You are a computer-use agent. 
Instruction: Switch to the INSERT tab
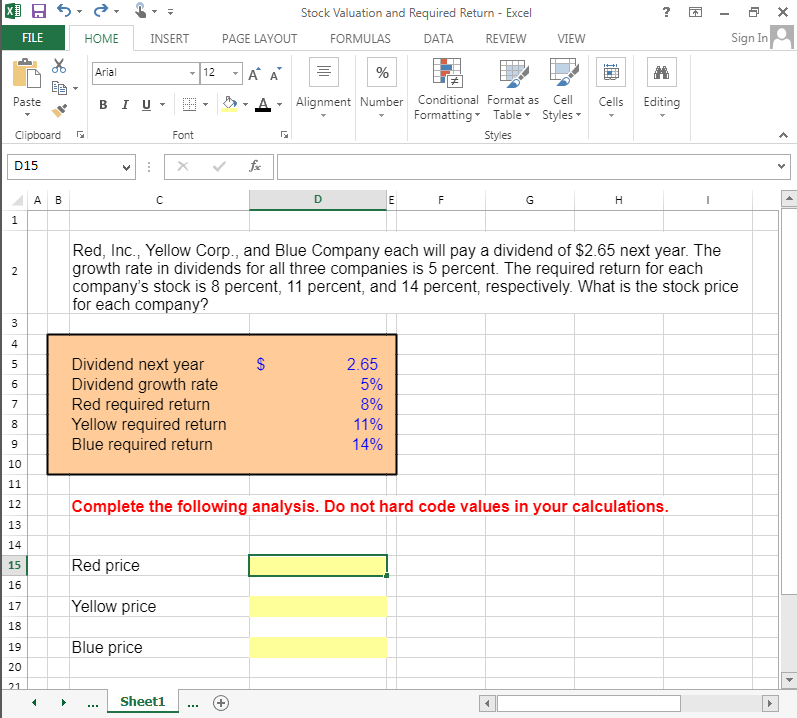click(x=169, y=39)
